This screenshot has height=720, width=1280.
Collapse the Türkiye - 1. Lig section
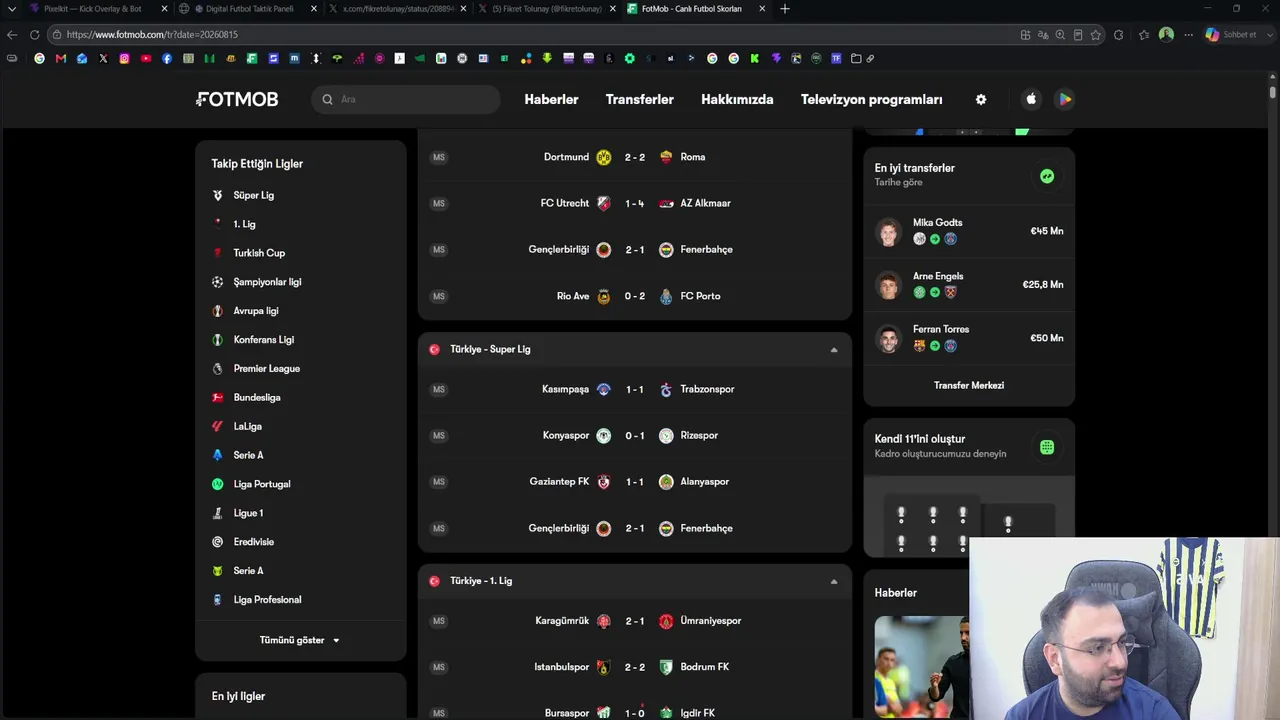point(834,581)
